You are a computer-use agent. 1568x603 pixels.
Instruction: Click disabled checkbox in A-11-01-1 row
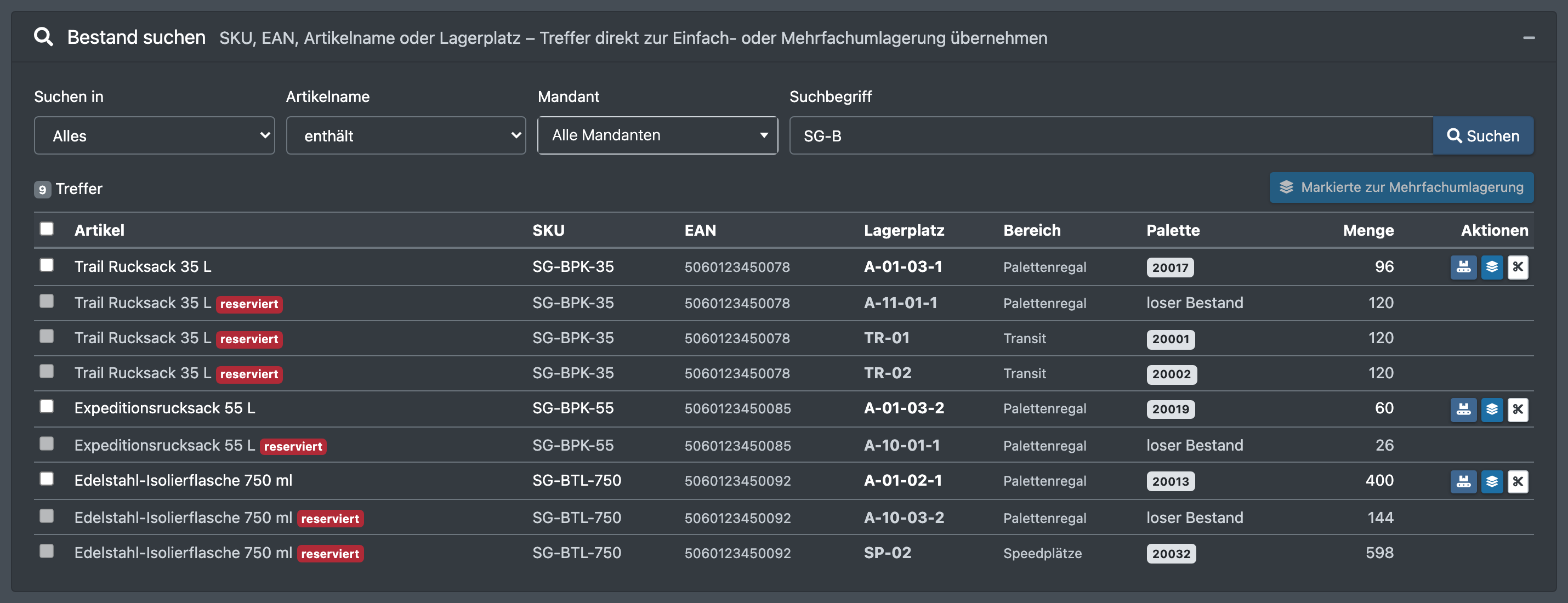[46, 301]
